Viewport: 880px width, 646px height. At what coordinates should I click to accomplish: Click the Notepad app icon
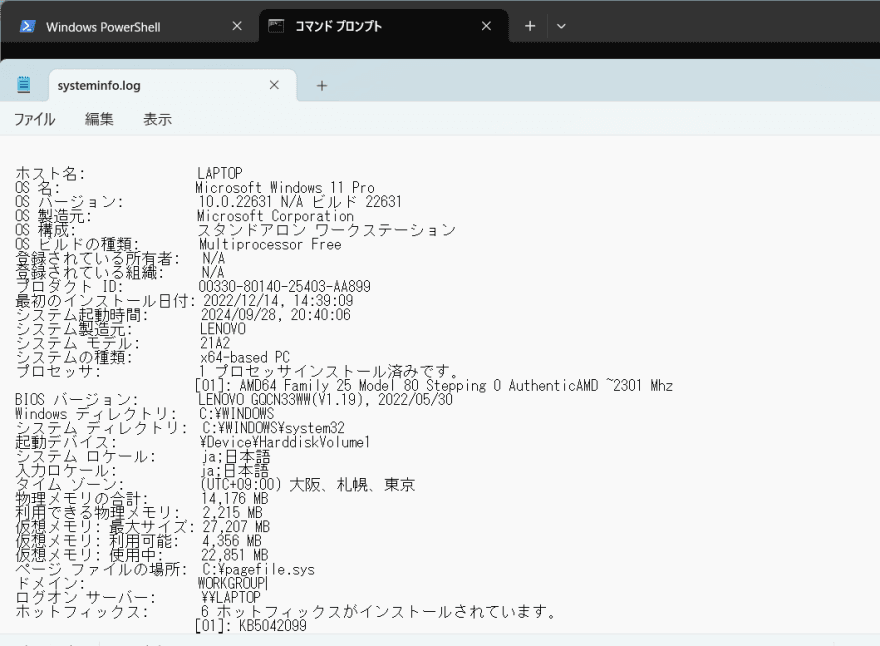click(x=23, y=85)
